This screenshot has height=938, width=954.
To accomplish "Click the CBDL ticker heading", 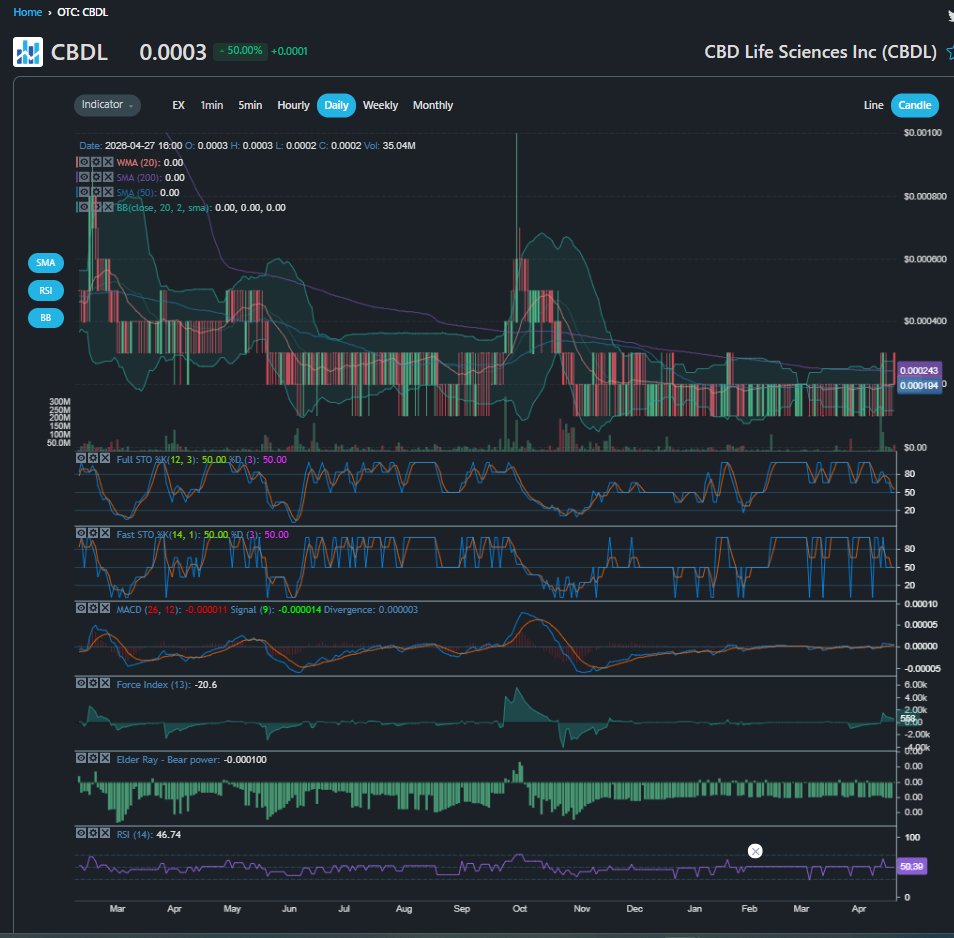I will pyautogui.click(x=79, y=52).
